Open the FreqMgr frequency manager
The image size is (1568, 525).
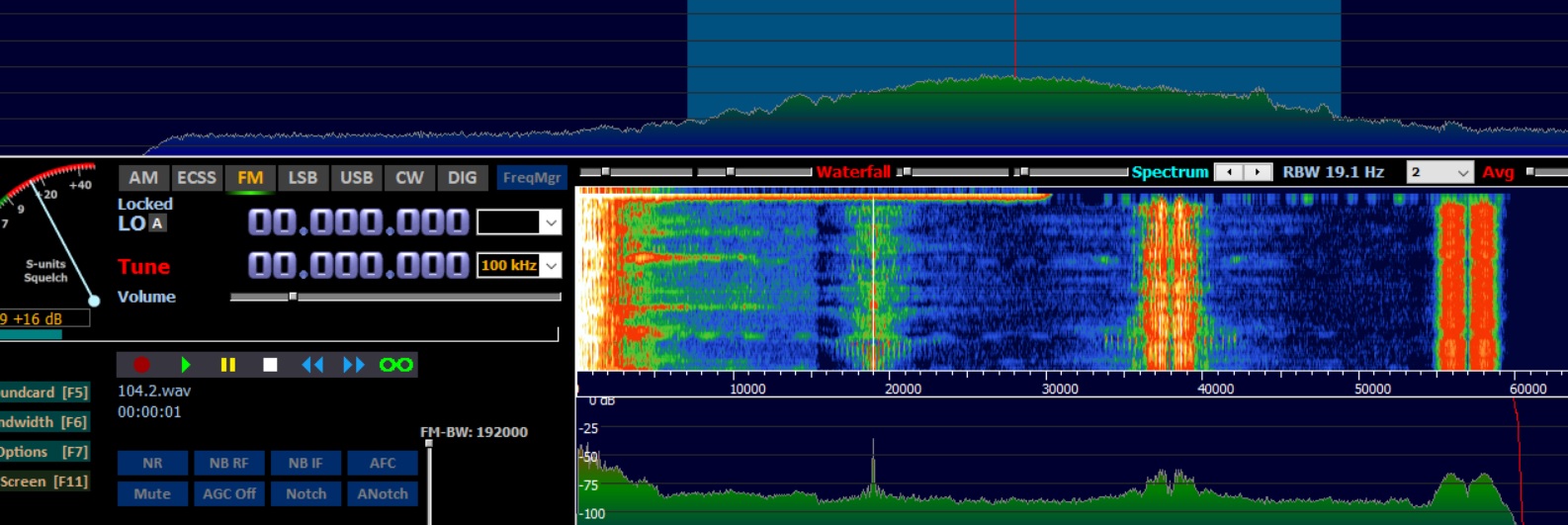531,178
